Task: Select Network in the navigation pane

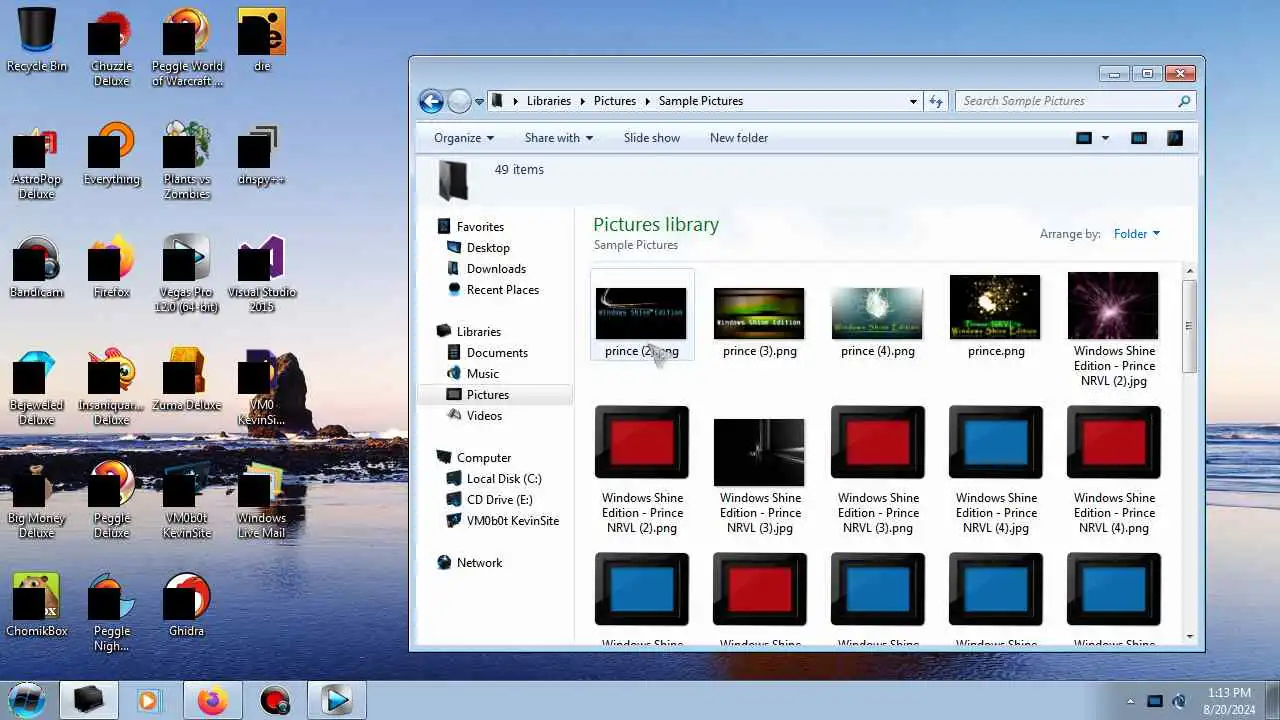Action: pos(479,563)
